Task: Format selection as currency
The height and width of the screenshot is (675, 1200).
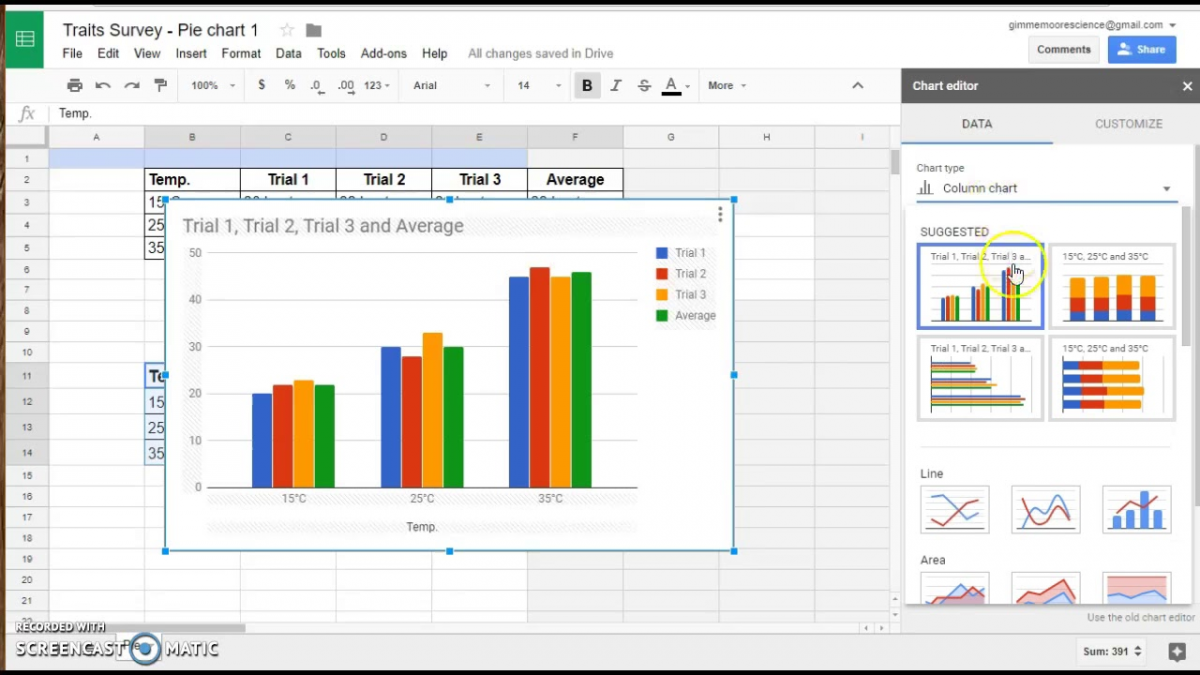Action: 261,85
